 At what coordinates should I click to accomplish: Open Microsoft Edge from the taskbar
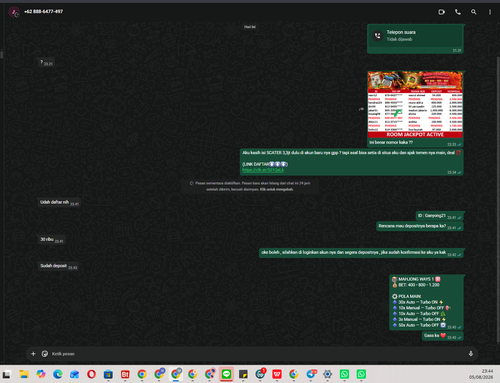point(58,374)
